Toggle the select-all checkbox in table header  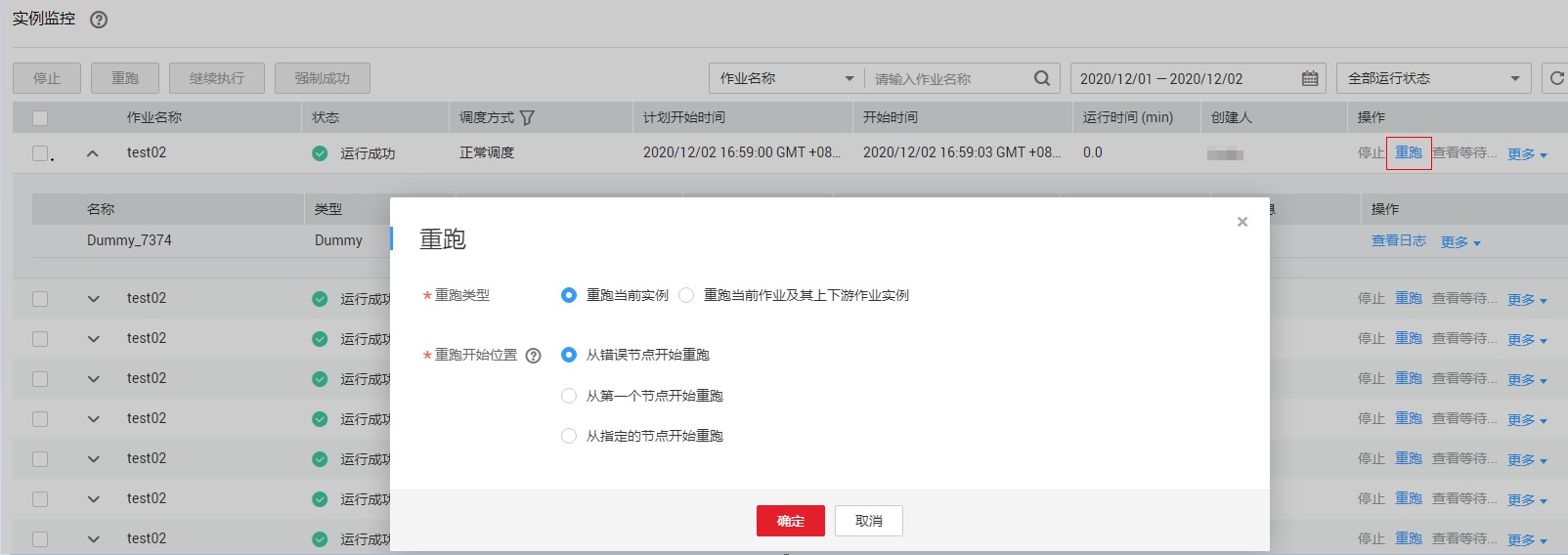(x=40, y=118)
